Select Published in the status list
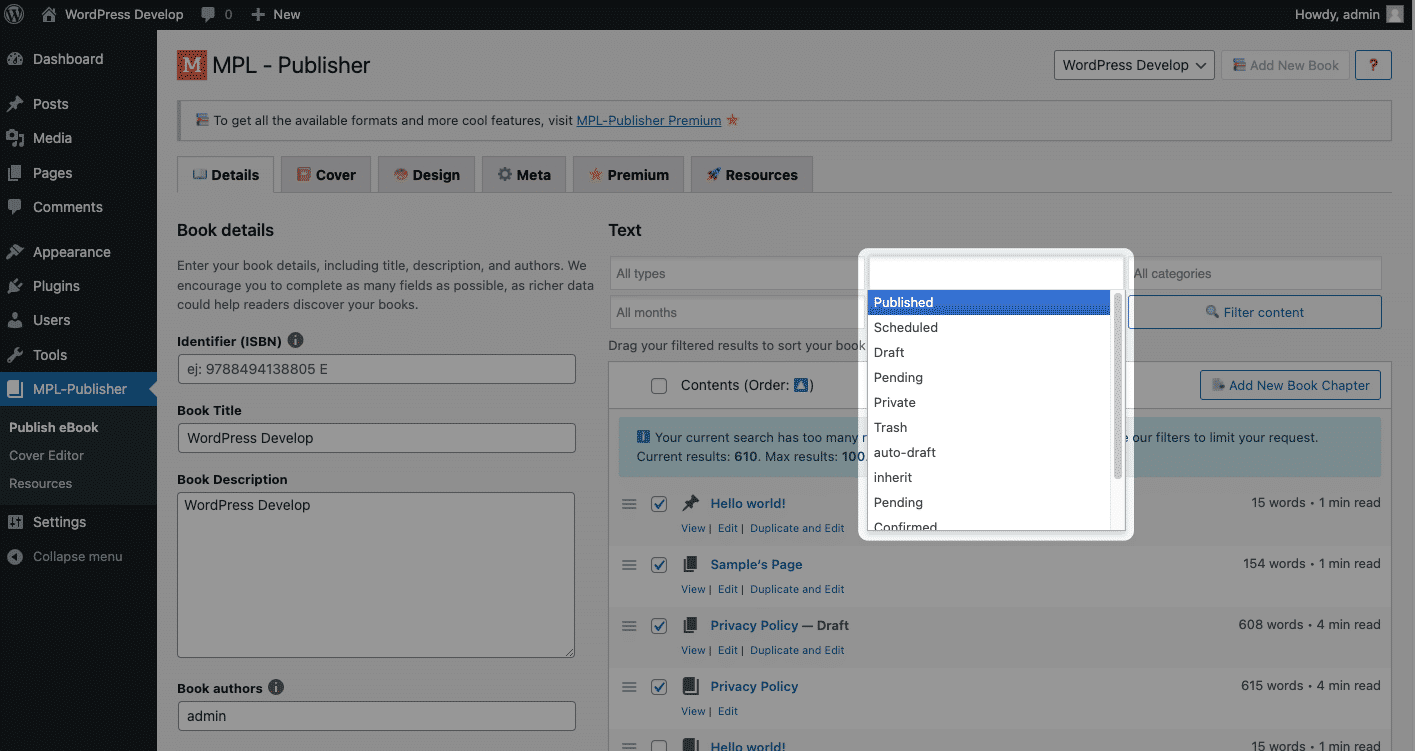This screenshot has width=1415, height=751. click(989, 302)
